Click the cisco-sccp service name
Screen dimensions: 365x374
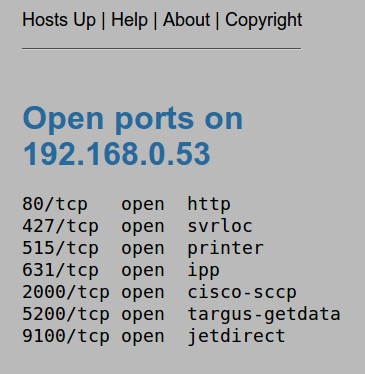click(x=242, y=292)
